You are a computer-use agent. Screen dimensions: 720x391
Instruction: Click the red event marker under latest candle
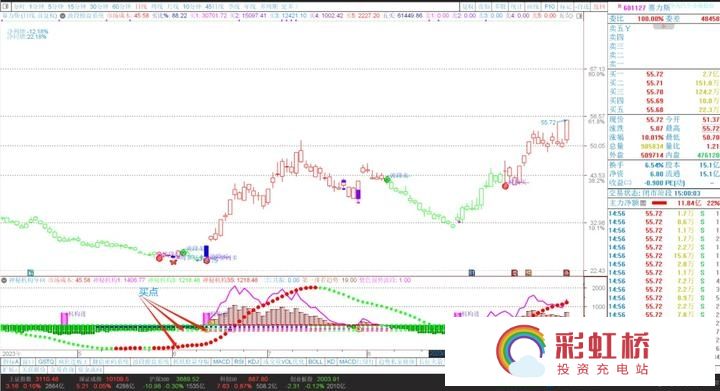(x=566, y=273)
